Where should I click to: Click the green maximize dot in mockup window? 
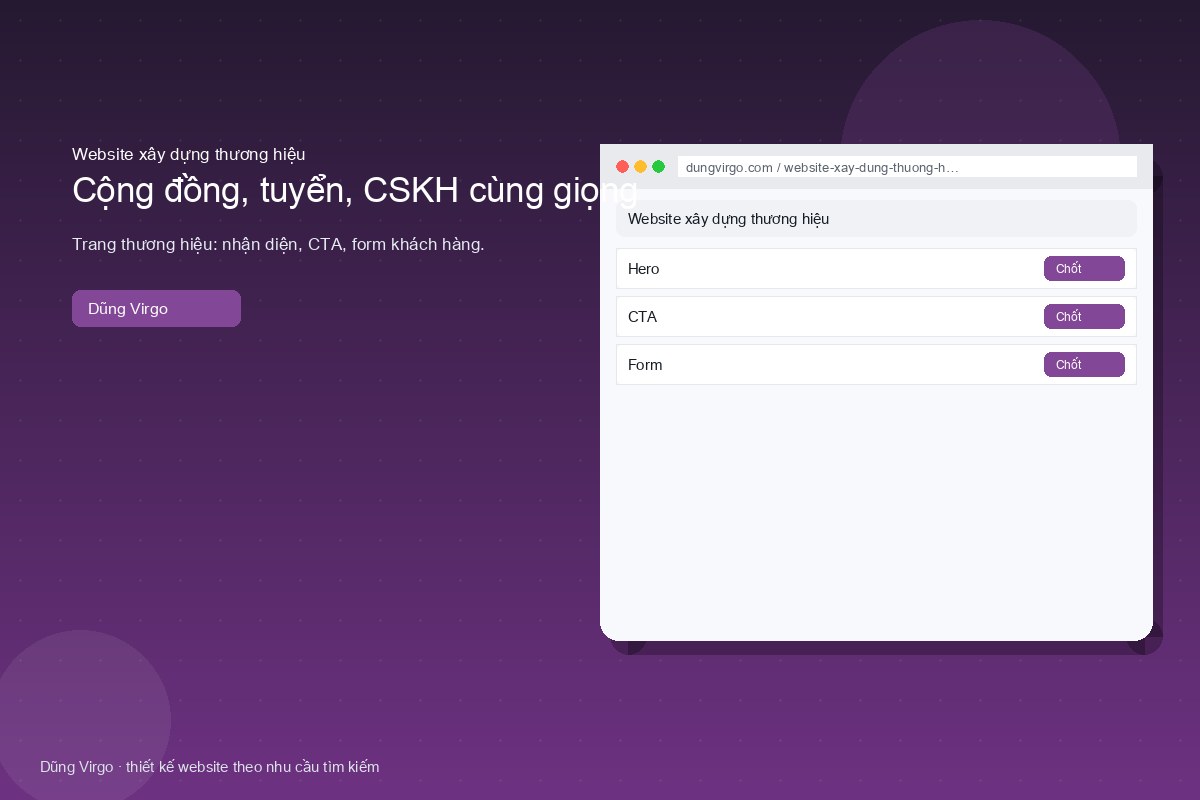[658, 167]
